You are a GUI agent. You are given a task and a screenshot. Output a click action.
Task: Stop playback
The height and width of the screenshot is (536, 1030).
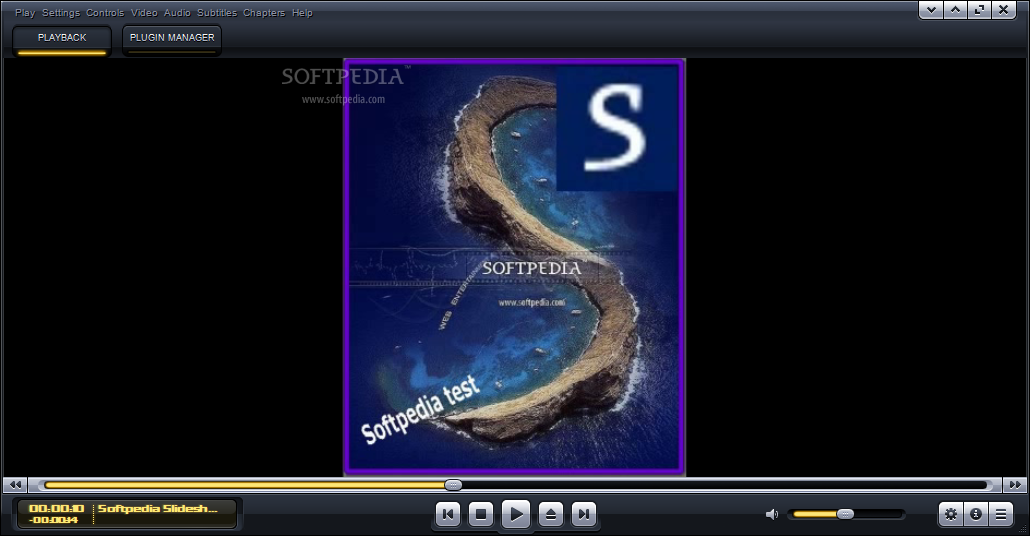(481, 514)
